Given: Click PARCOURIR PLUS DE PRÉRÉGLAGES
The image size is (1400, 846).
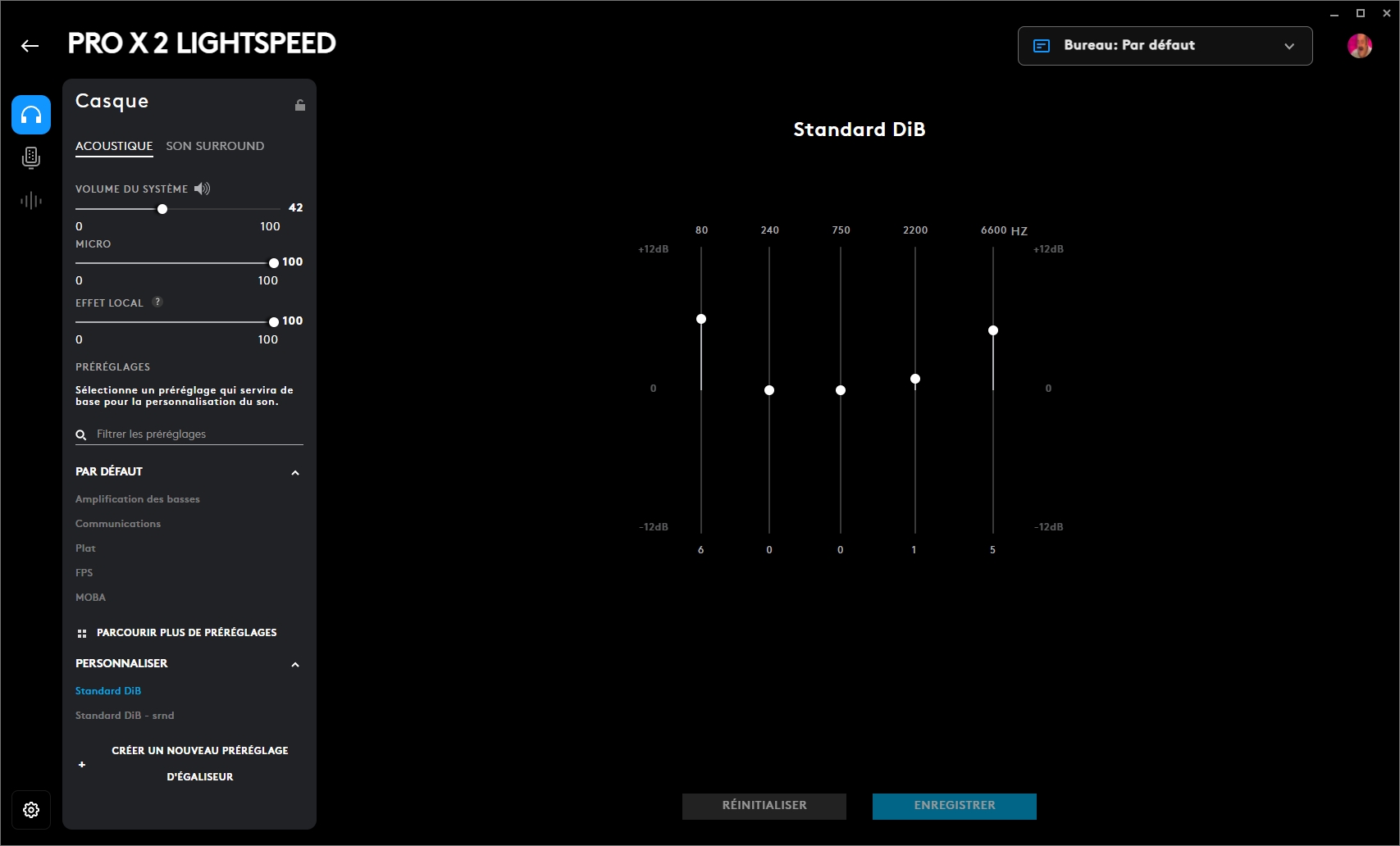Looking at the screenshot, I should pos(186,632).
